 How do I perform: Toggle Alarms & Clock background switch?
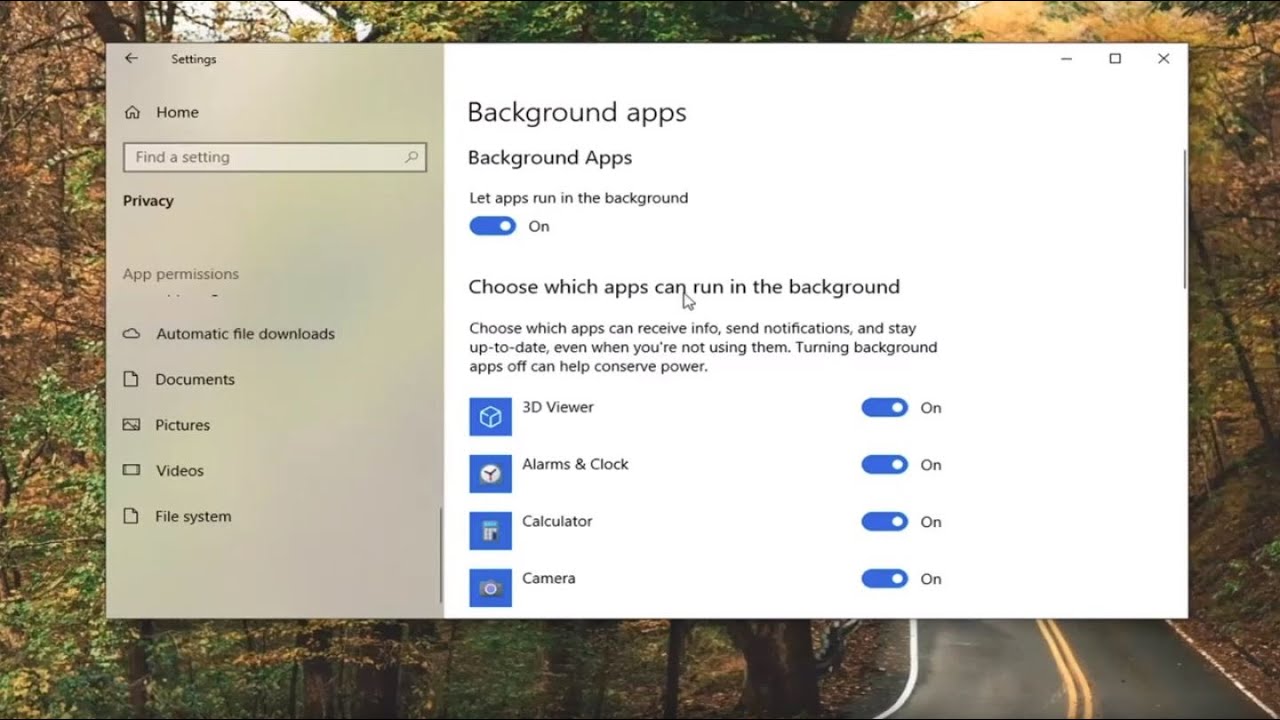pyautogui.click(x=884, y=464)
